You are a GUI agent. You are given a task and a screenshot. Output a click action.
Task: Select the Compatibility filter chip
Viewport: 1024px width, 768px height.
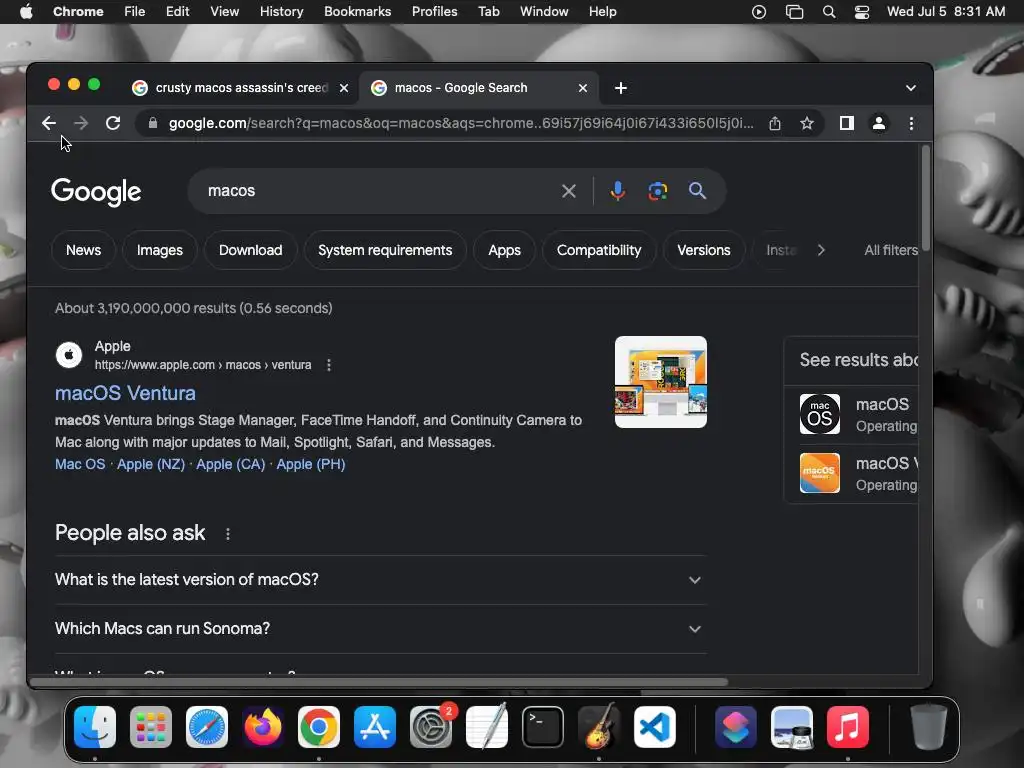(x=599, y=250)
